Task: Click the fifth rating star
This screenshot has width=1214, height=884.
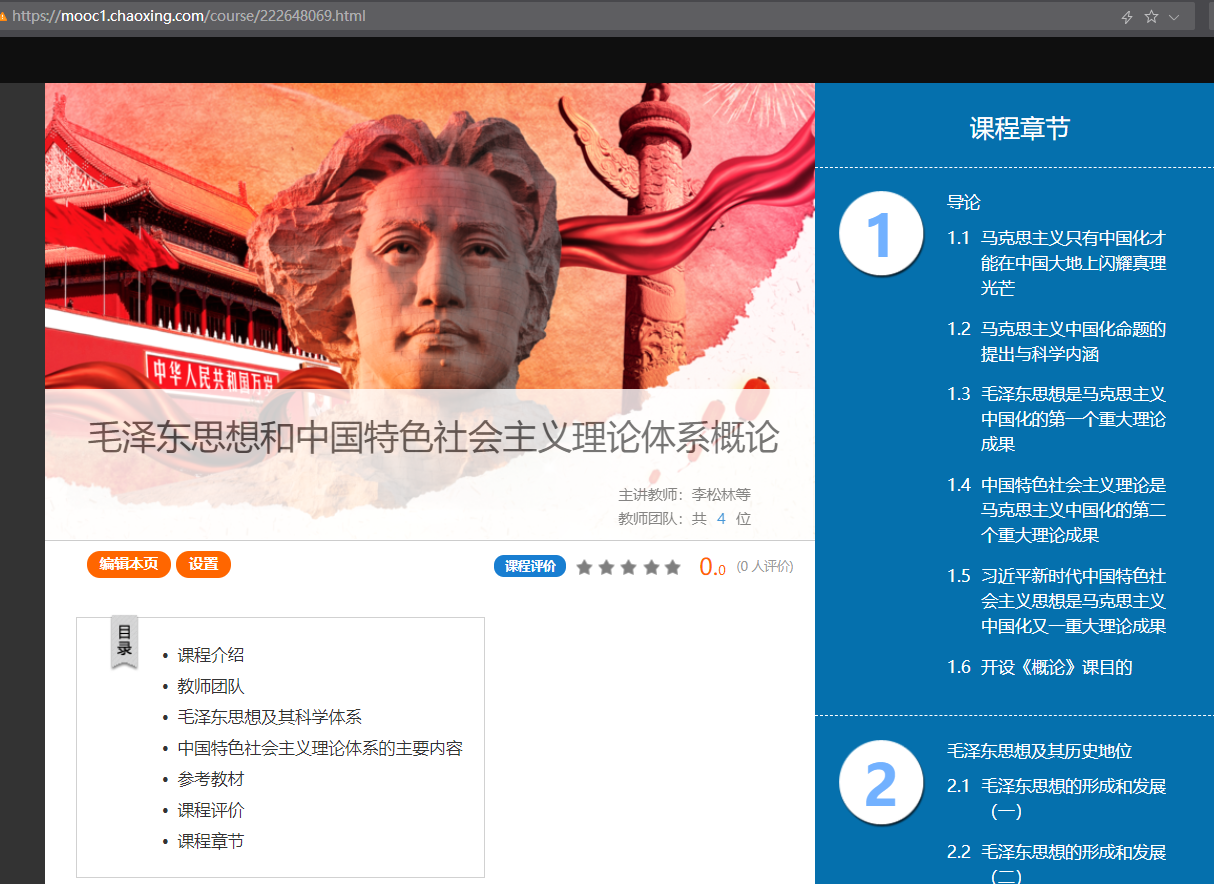Action: click(672, 568)
